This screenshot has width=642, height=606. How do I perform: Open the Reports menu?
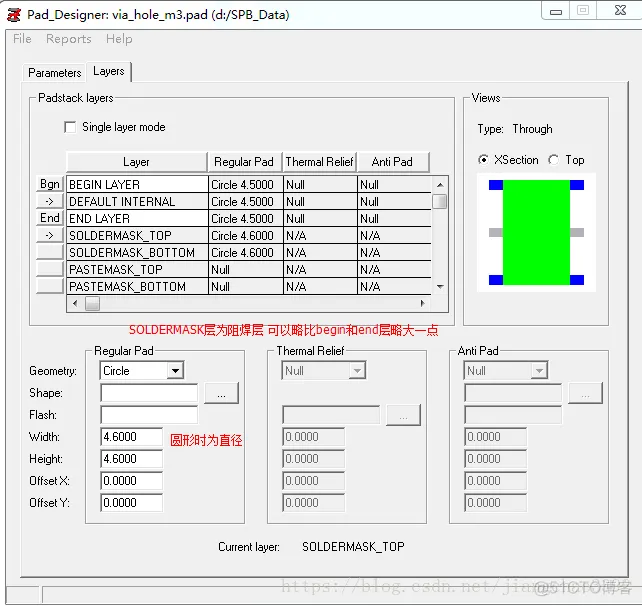tap(69, 39)
